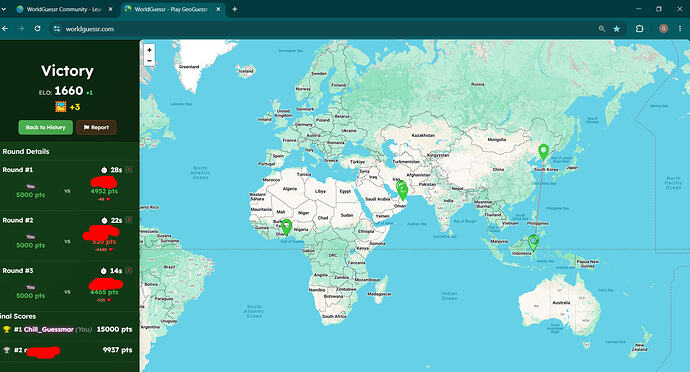This screenshot has width=690, height=372.
Task: Select the Round #2 row
Action: tap(69, 236)
